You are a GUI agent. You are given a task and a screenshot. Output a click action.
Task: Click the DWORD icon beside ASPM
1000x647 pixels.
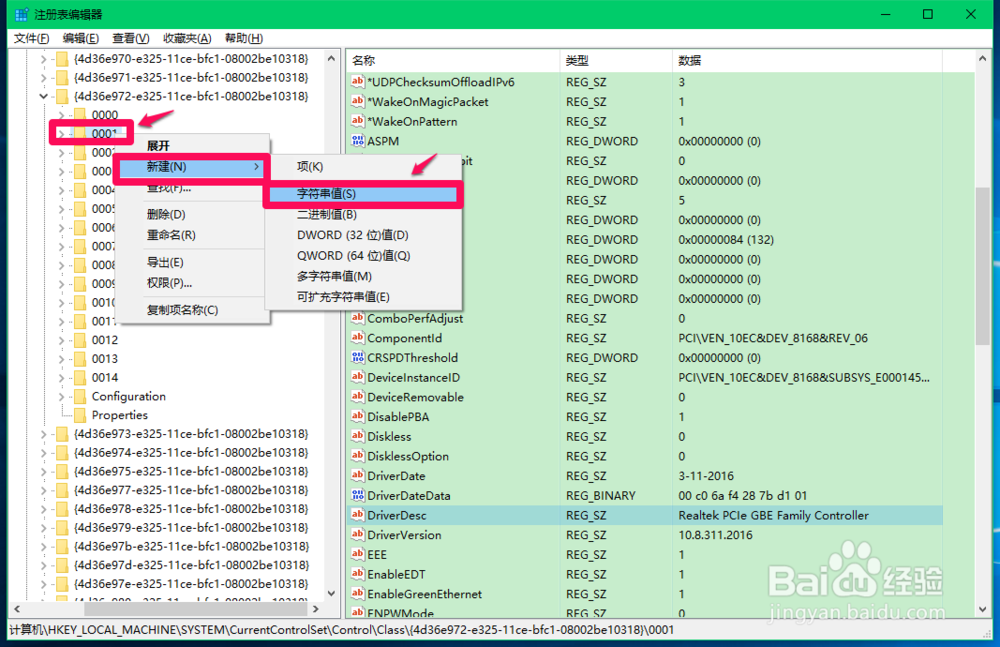click(358, 141)
